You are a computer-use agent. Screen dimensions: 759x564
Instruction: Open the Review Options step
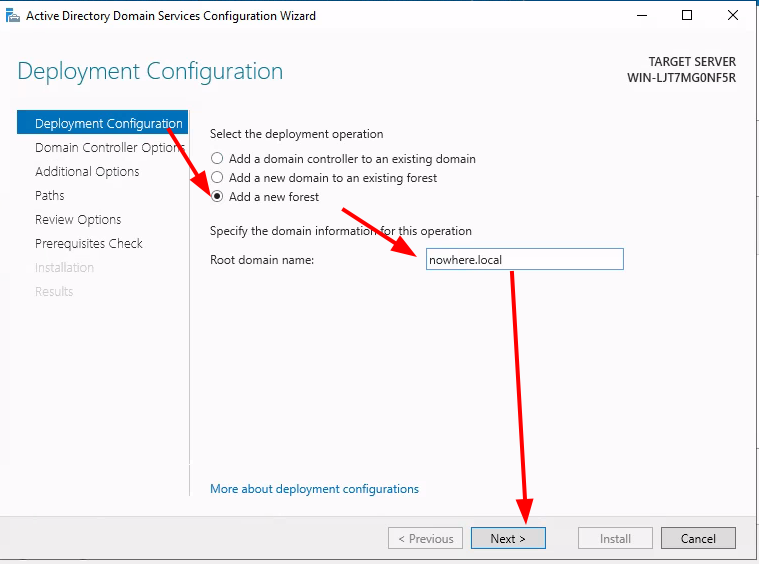coord(78,219)
